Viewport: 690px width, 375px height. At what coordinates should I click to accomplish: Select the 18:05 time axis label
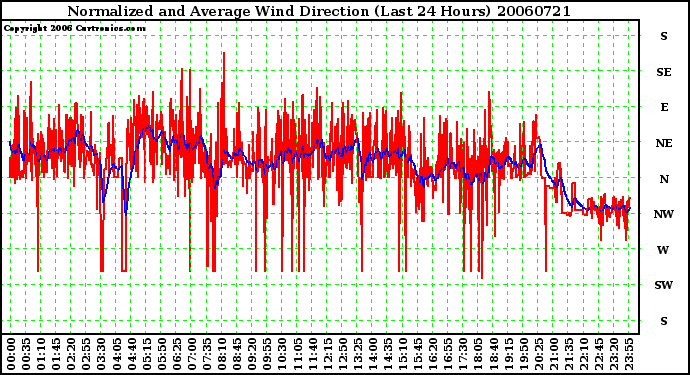point(478,354)
